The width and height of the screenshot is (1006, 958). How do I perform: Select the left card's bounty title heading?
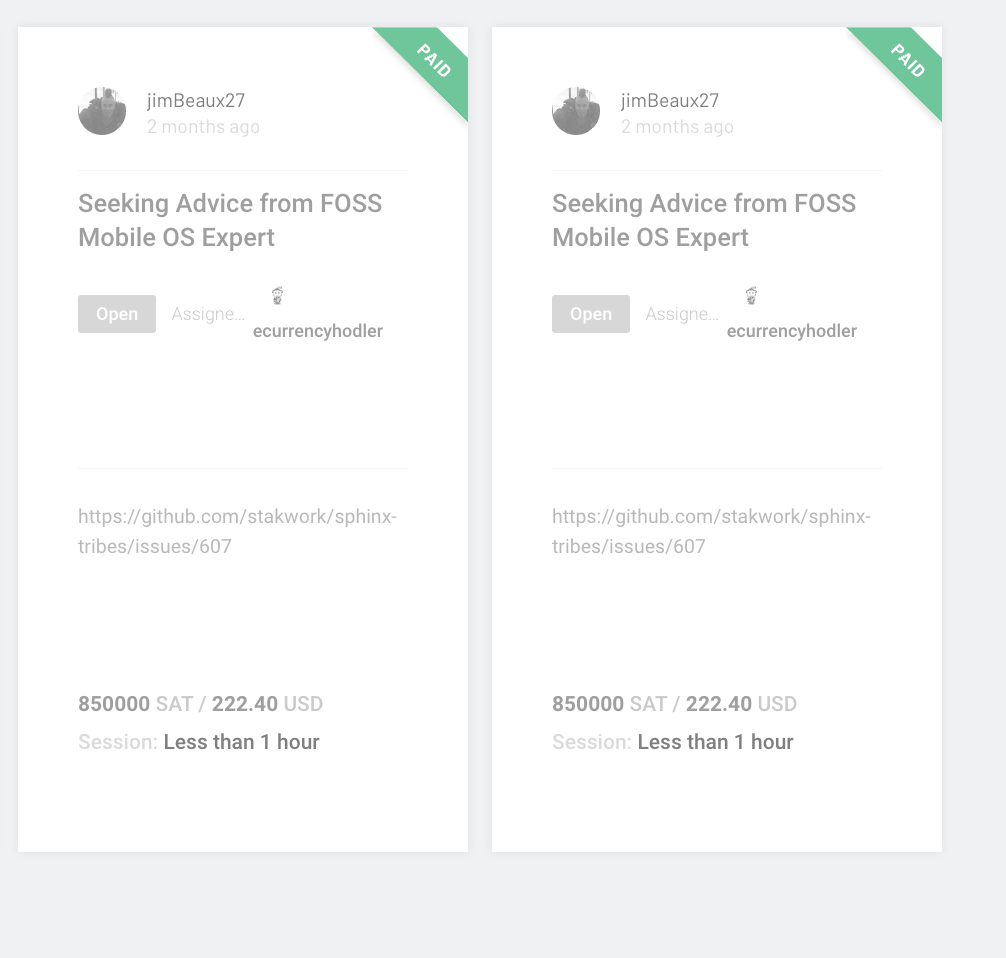230,220
